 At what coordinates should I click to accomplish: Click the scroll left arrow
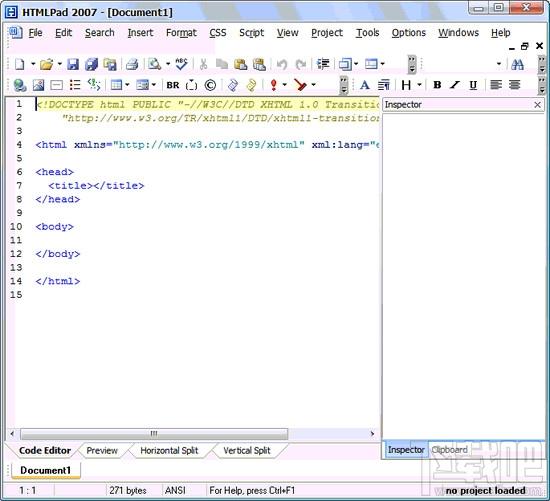(12, 434)
